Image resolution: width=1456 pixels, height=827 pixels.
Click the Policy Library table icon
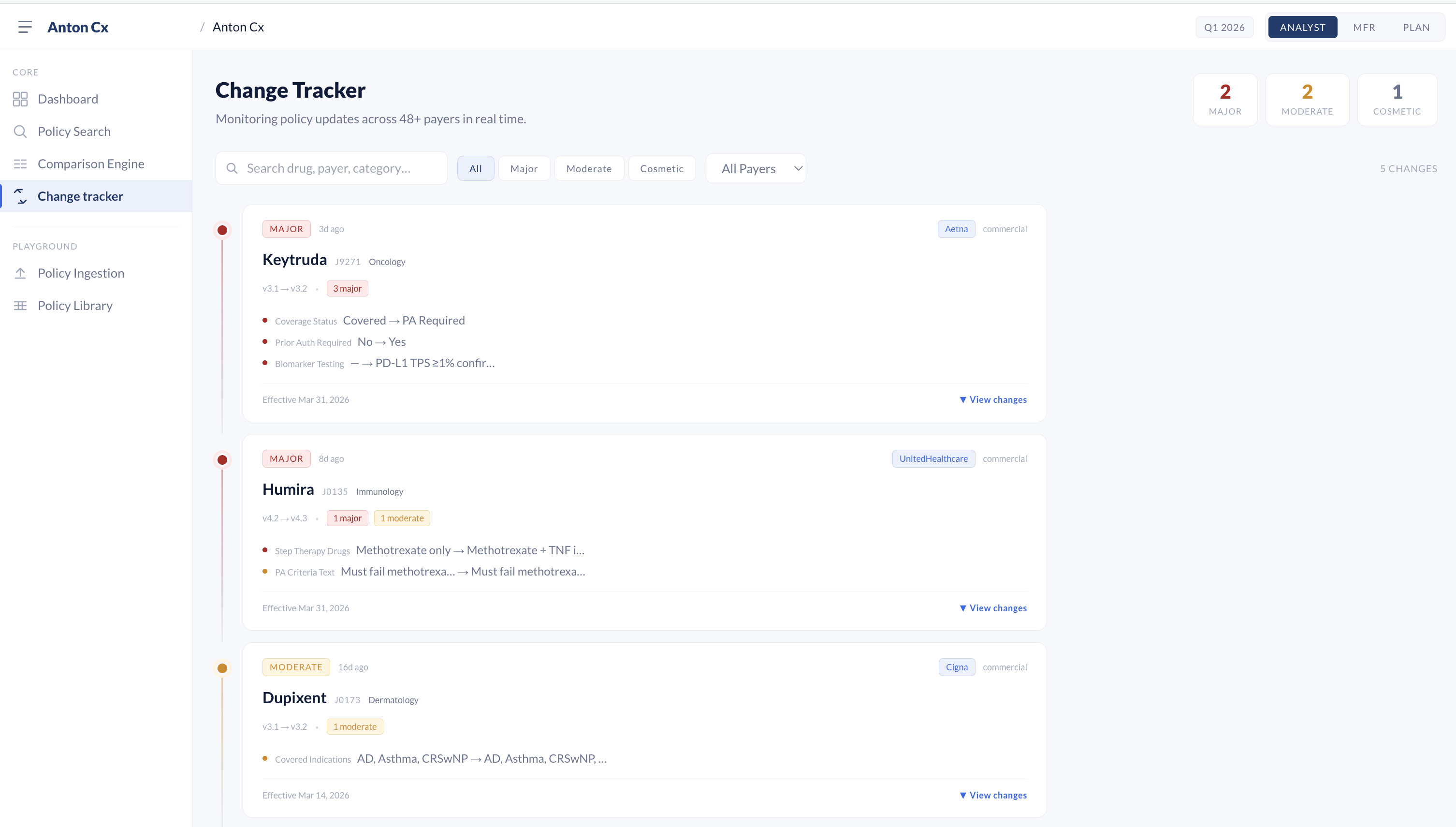[20, 306]
